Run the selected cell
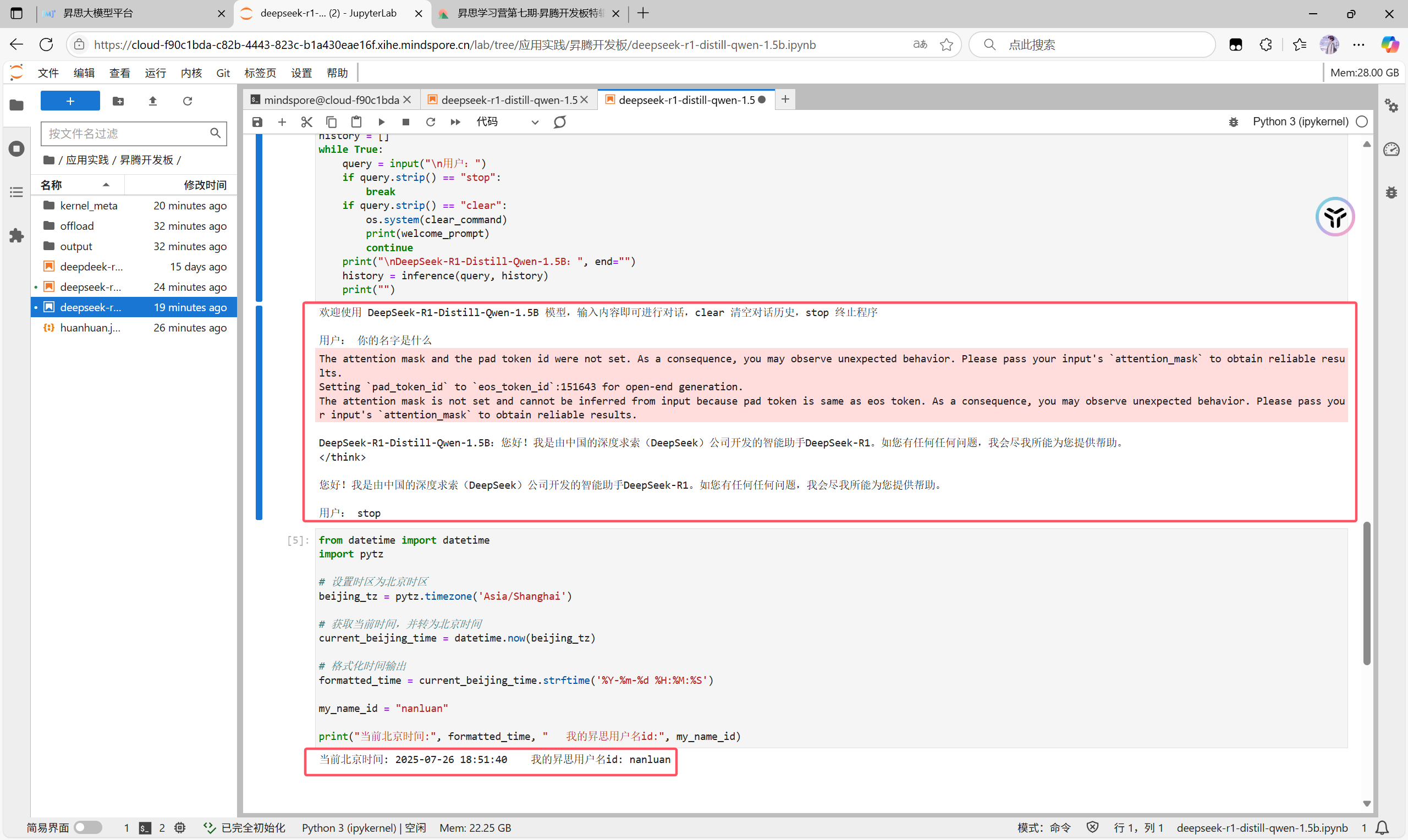This screenshot has height=840, width=1408. 381,121
